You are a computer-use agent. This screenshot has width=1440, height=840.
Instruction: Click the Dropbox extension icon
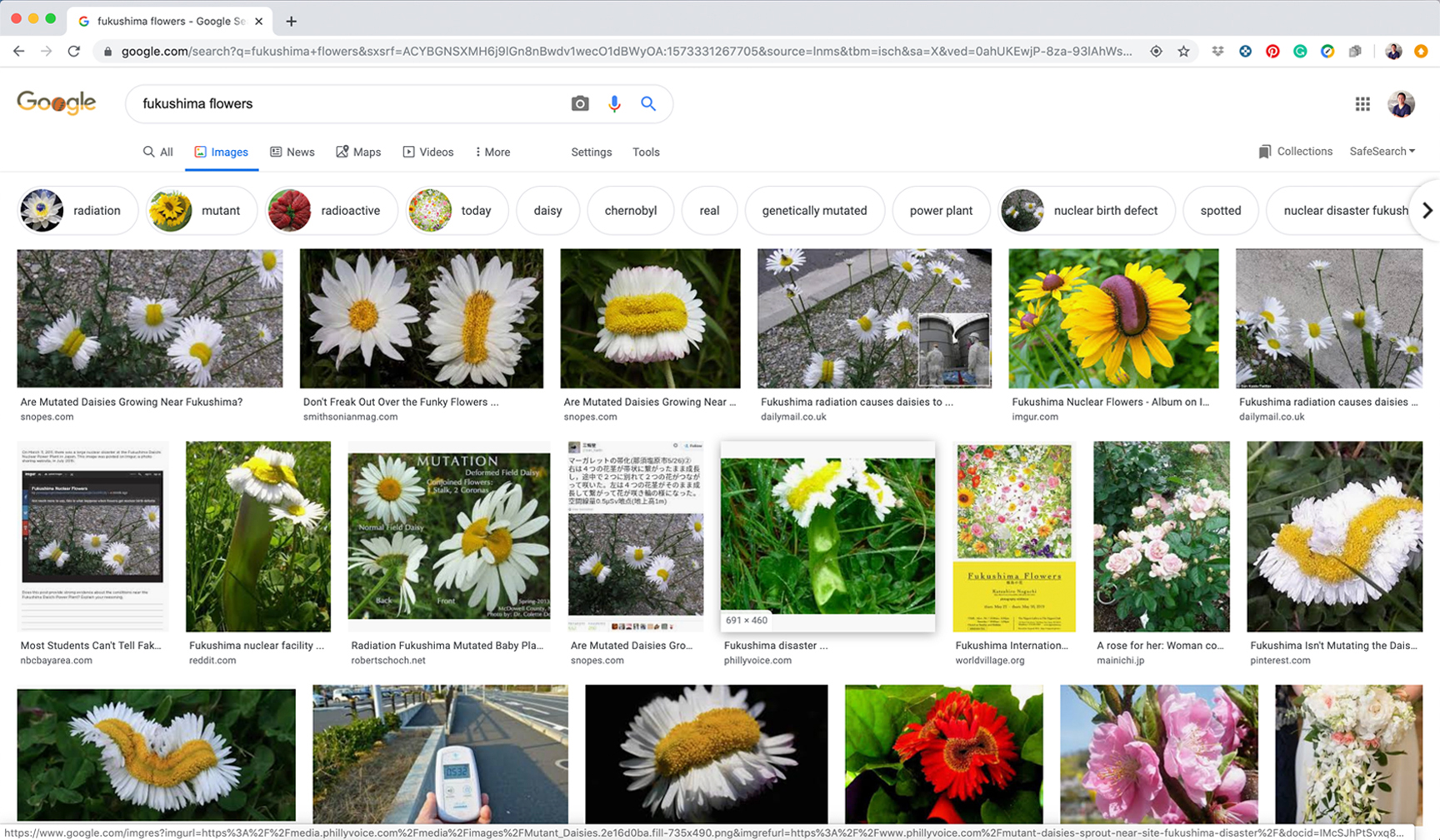point(1217,51)
